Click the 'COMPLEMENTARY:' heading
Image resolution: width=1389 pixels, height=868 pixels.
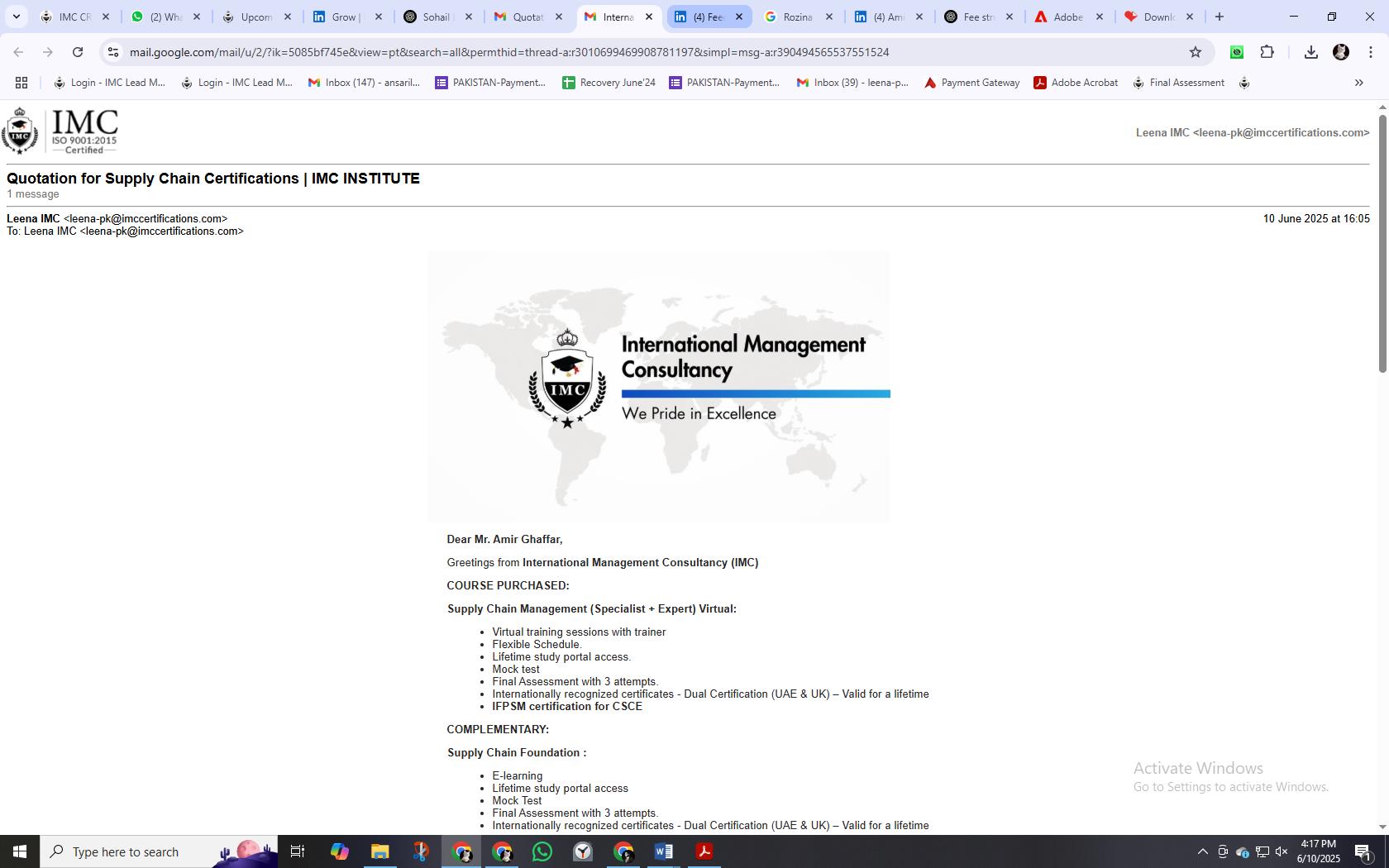coord(498,729)
